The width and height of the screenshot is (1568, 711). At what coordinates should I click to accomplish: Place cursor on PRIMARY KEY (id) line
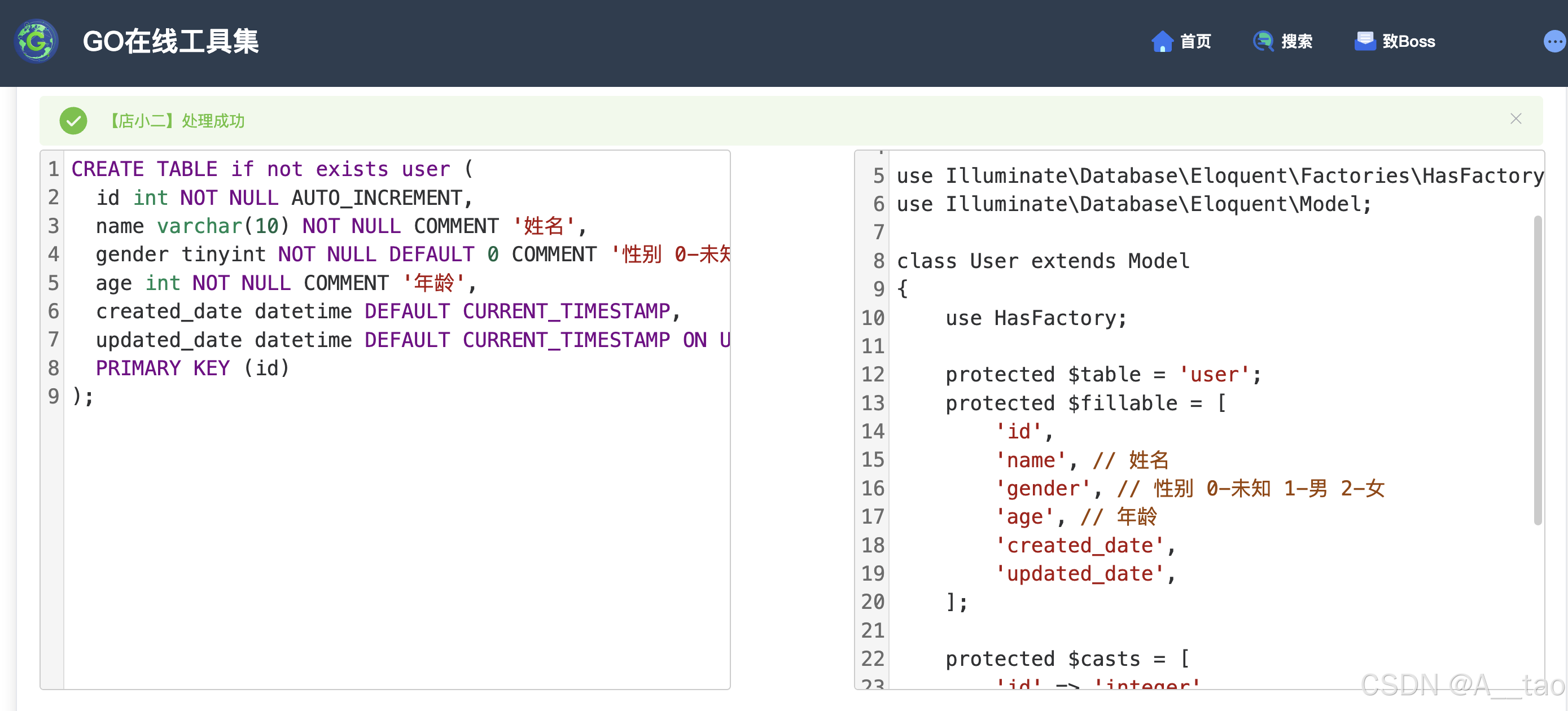[192, 368]
